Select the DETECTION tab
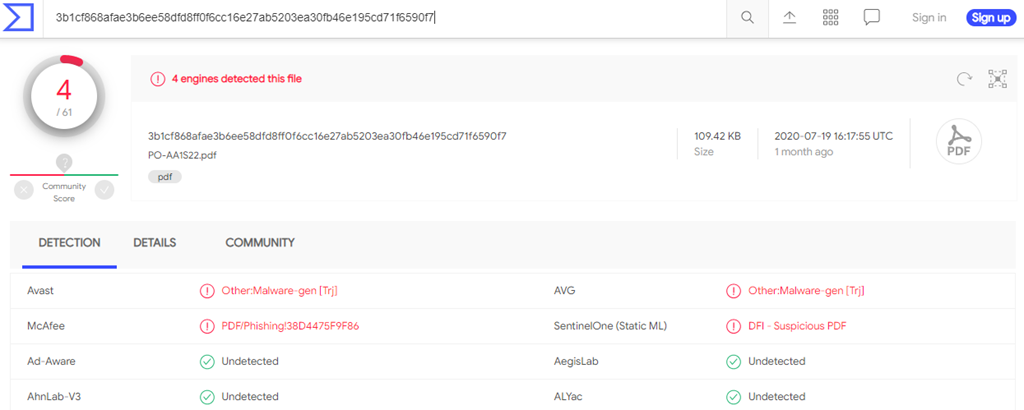 coord(69,243)
